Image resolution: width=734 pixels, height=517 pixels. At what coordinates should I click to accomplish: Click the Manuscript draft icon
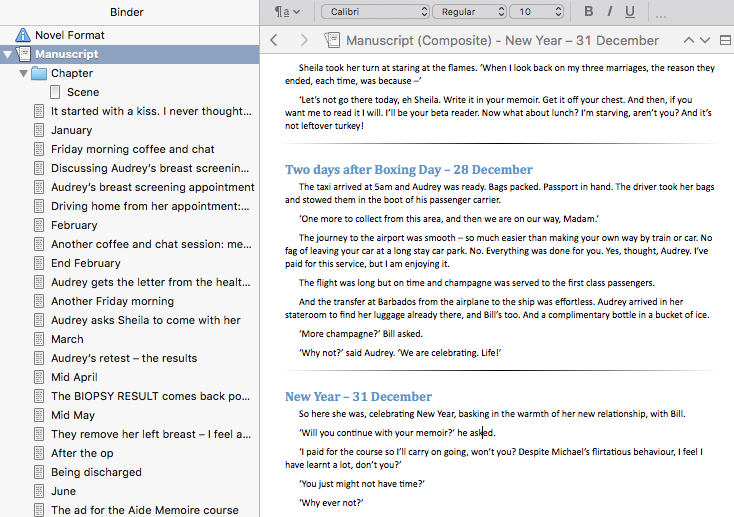pos(24,54)
